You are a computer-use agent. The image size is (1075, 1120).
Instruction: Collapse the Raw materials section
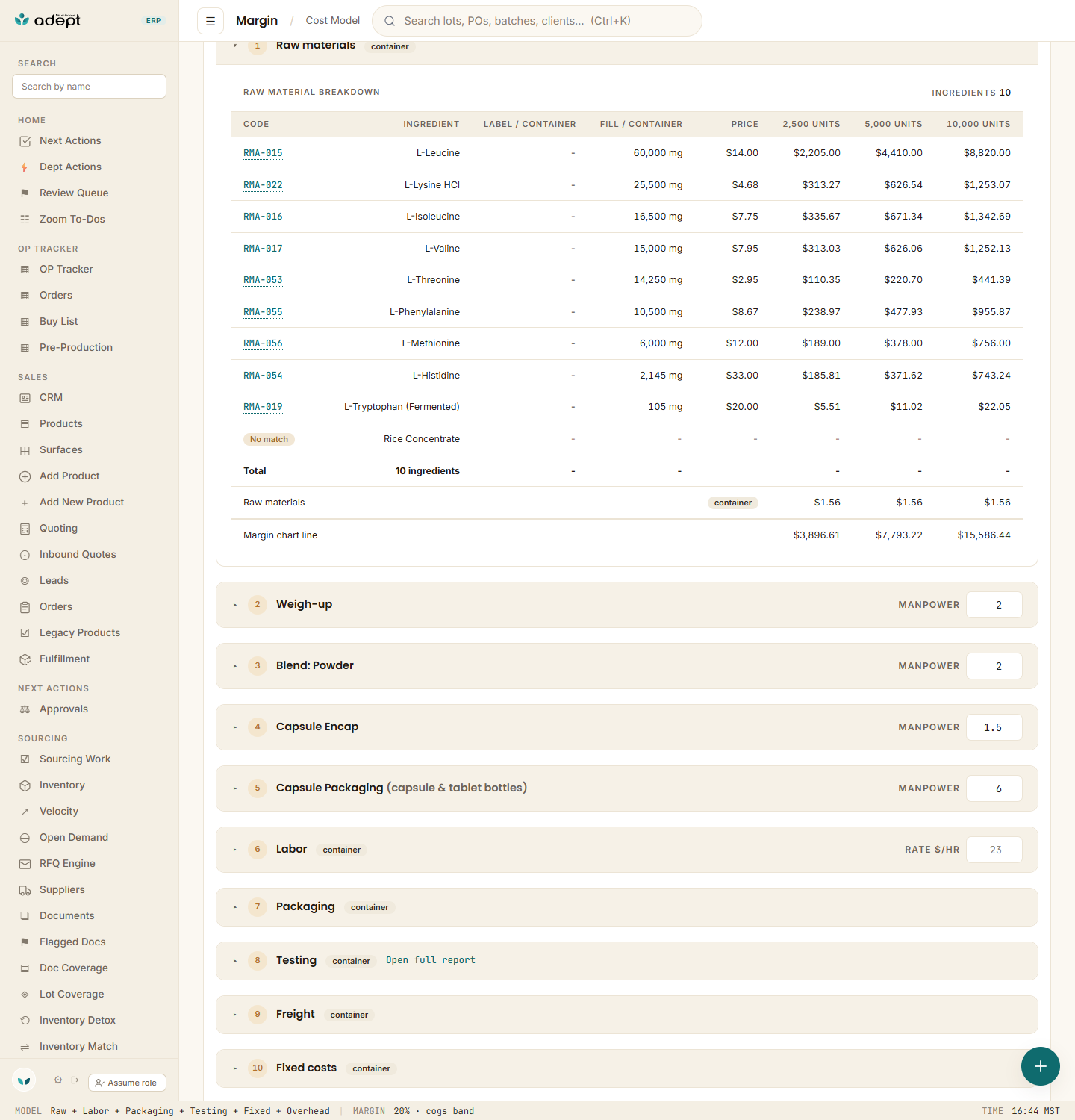235,46
